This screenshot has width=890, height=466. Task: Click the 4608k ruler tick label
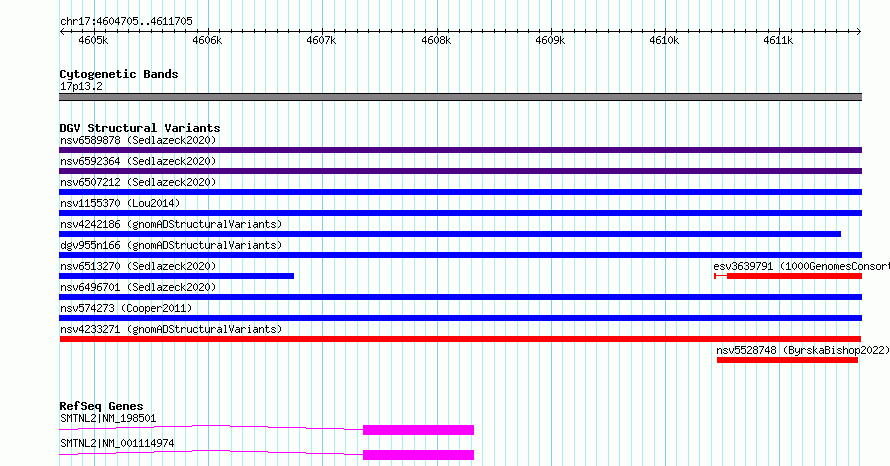[436, 40]
